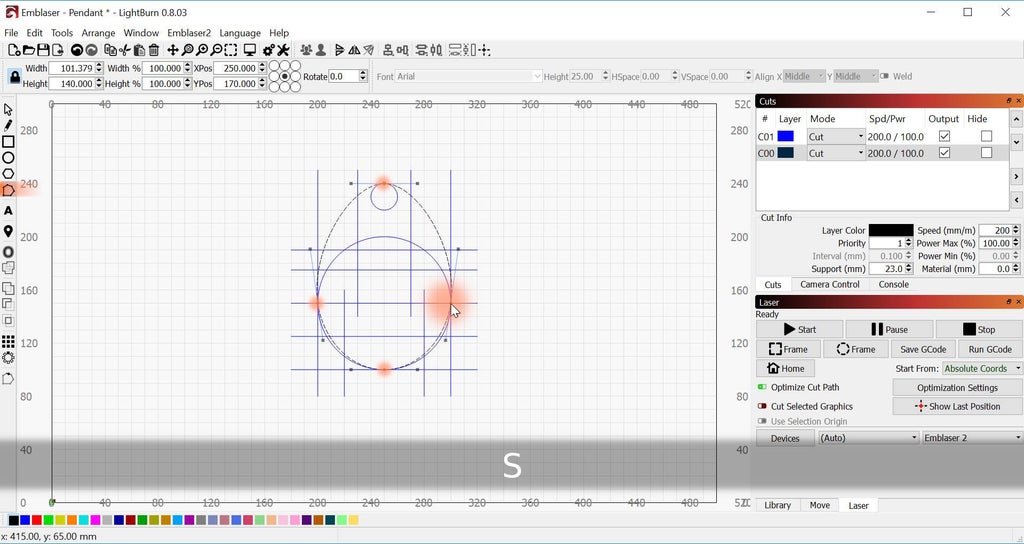Click the Frame selection dashed-box icon

click(x=231, y=50)
